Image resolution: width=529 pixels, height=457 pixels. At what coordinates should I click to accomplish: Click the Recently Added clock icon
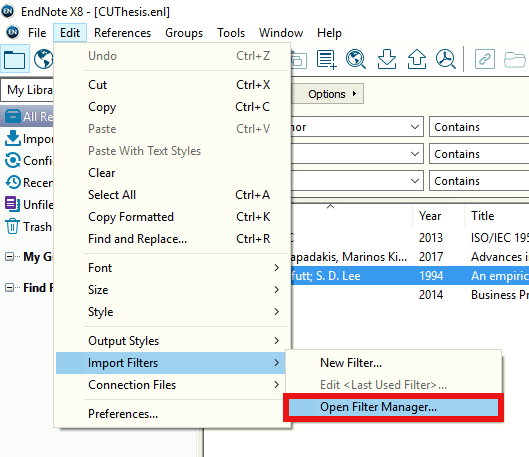(x=13, y=182)
